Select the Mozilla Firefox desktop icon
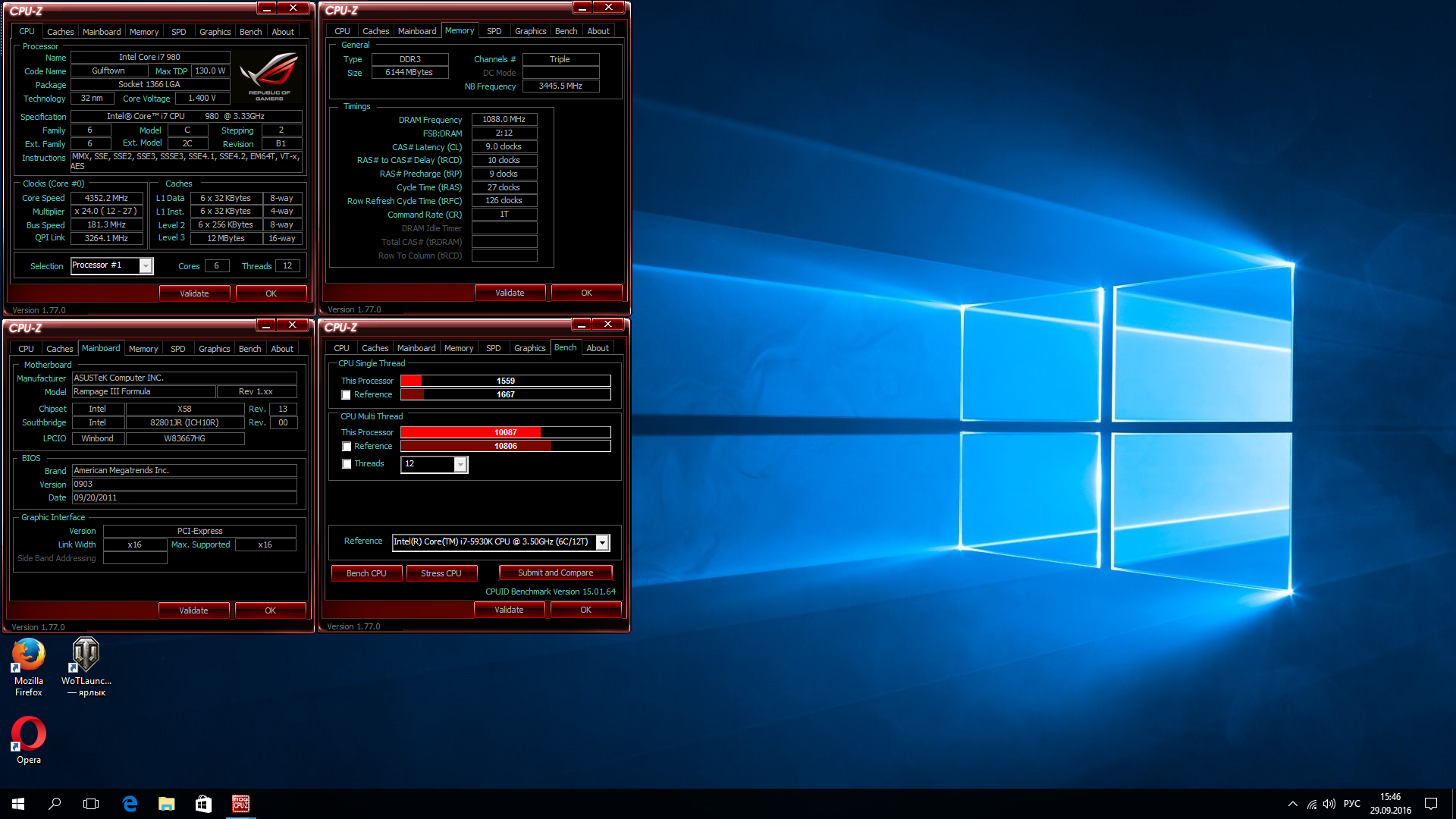The image size is (1456, 819). (29, 667)
